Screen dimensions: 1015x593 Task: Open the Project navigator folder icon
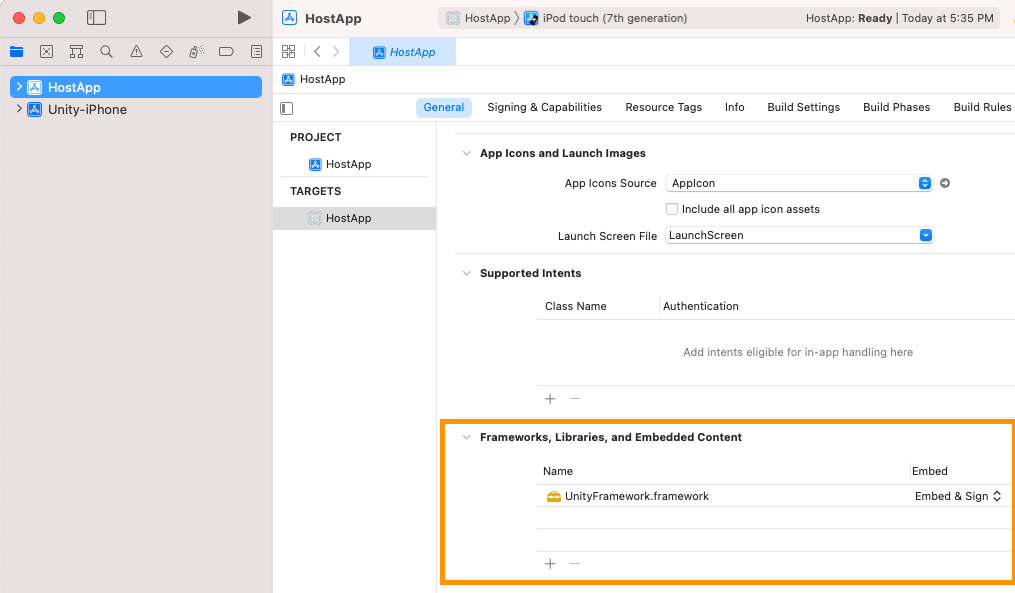click(16, 52)
